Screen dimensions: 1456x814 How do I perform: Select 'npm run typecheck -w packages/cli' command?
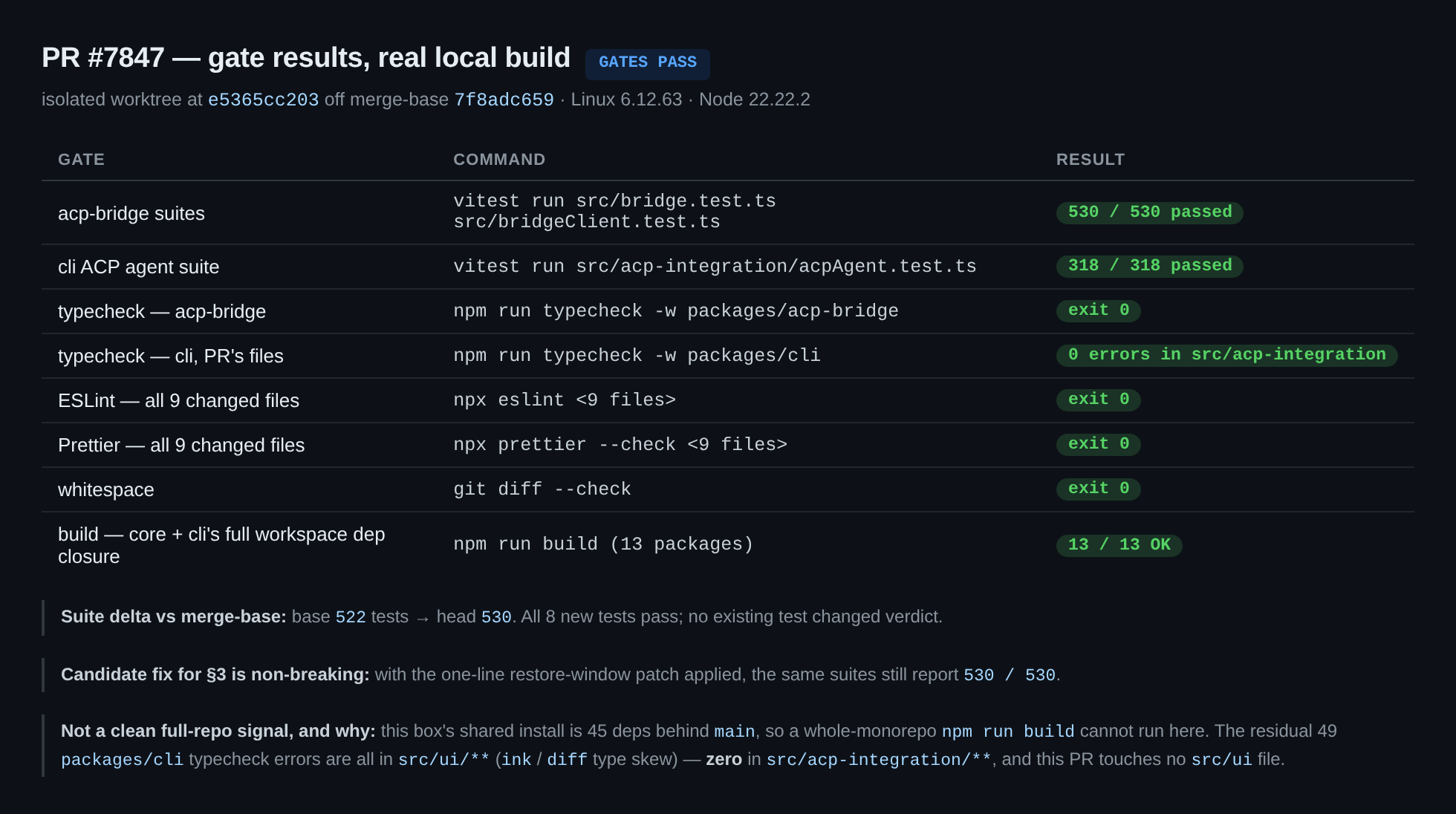point(637,356)
